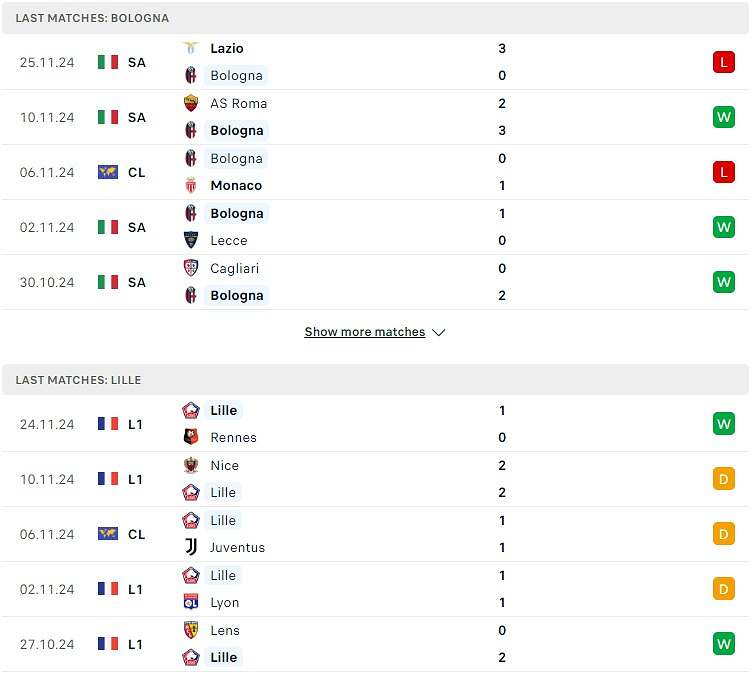Click the chevron beside Show more matches
The image size is (753, 678).
coord(438,332)
